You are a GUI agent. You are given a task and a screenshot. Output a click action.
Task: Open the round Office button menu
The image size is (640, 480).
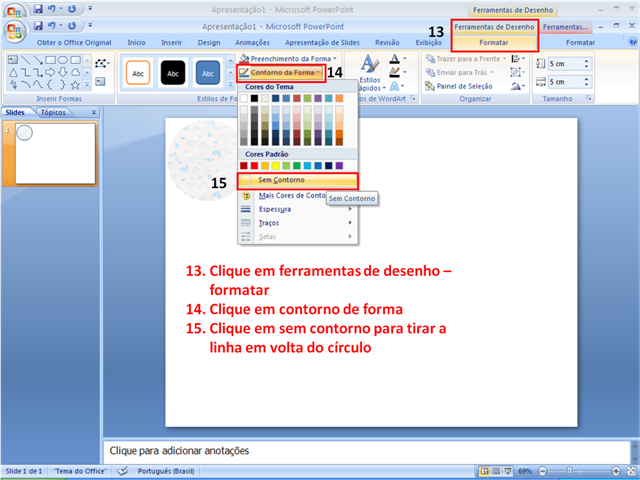click(14, 31)
